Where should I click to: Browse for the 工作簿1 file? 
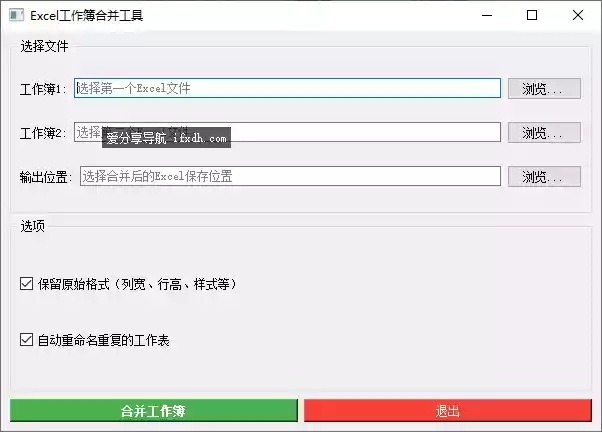[543, 88]
